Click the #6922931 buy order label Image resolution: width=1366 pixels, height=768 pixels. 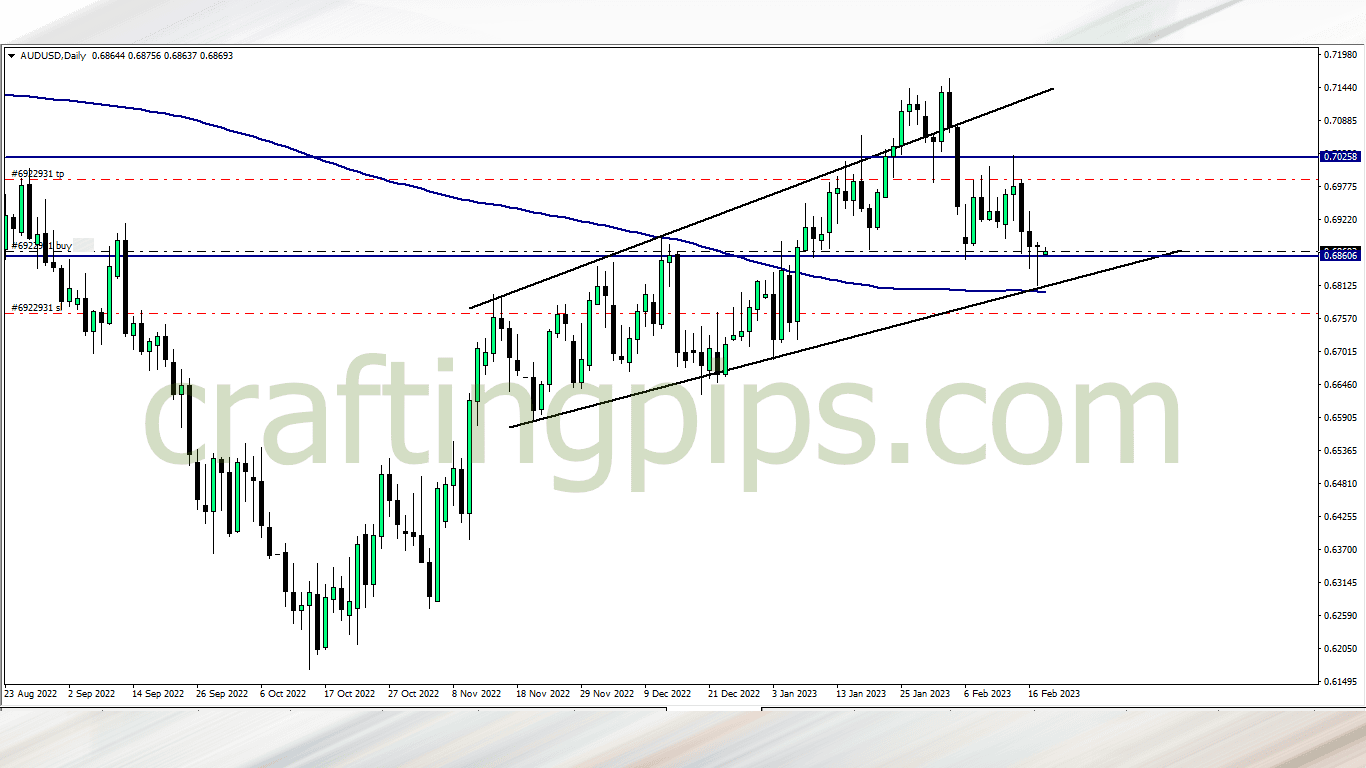coord(41,245)
